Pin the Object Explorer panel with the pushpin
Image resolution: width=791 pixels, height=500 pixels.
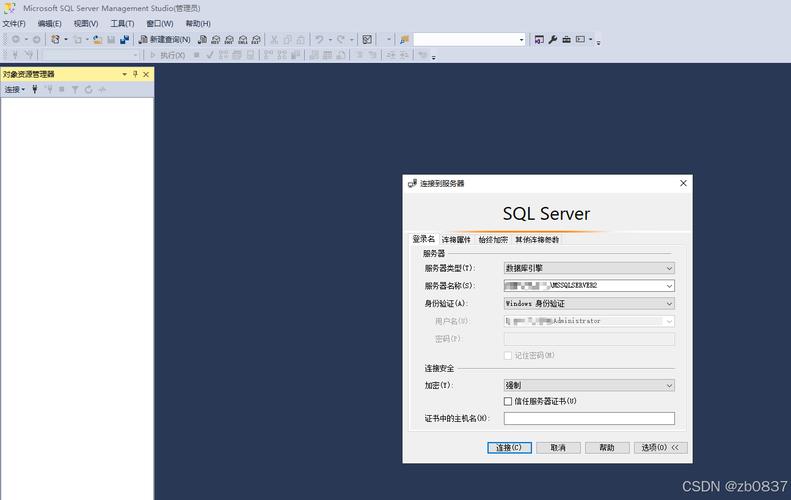coord(135,74)
